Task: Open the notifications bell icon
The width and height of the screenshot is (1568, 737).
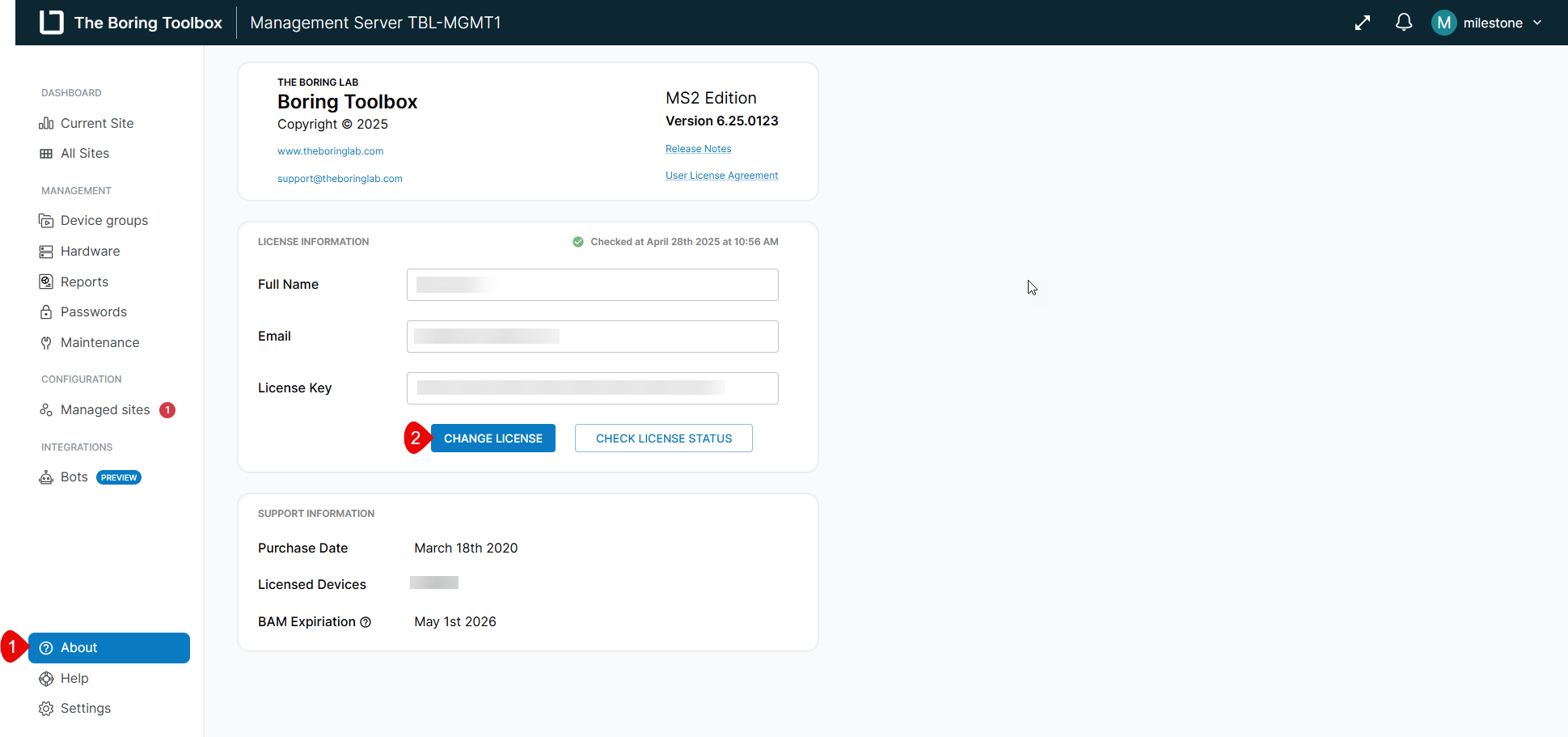Action: pos(1404,23)
